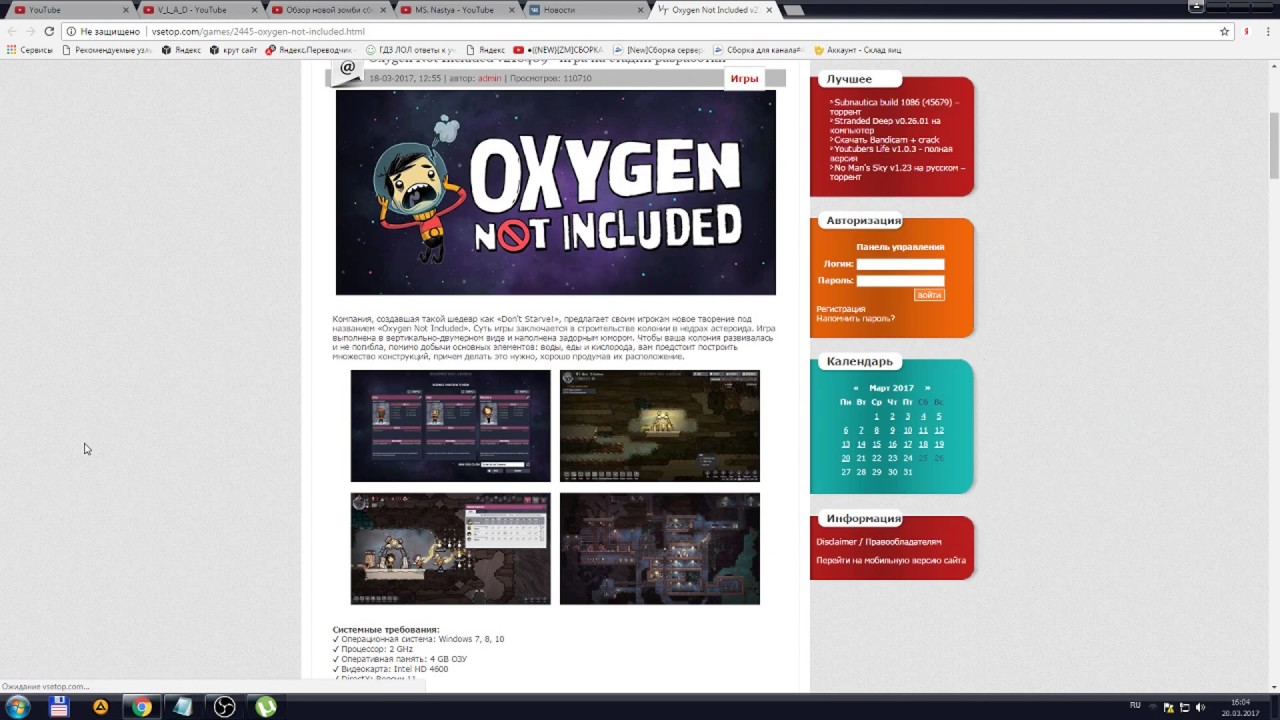The height and width of the screenshot is (720, 1280).
Task: Close the 'MS. Nastya - YouTube' tab
Action: click(510, 10)
